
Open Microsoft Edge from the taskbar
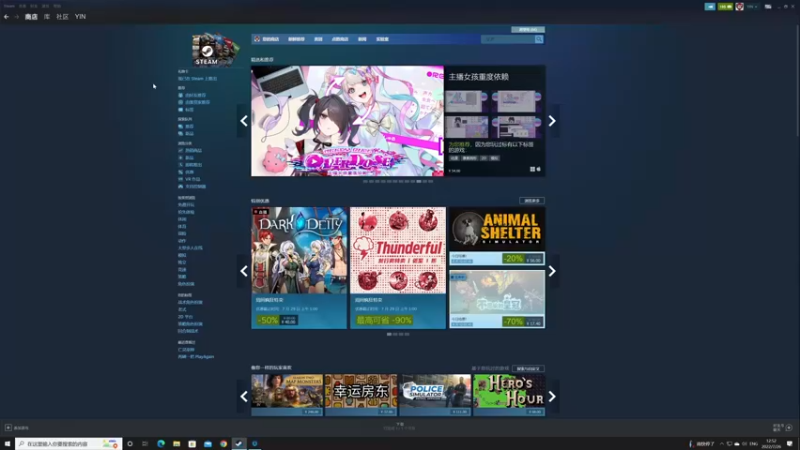(161, 444)
